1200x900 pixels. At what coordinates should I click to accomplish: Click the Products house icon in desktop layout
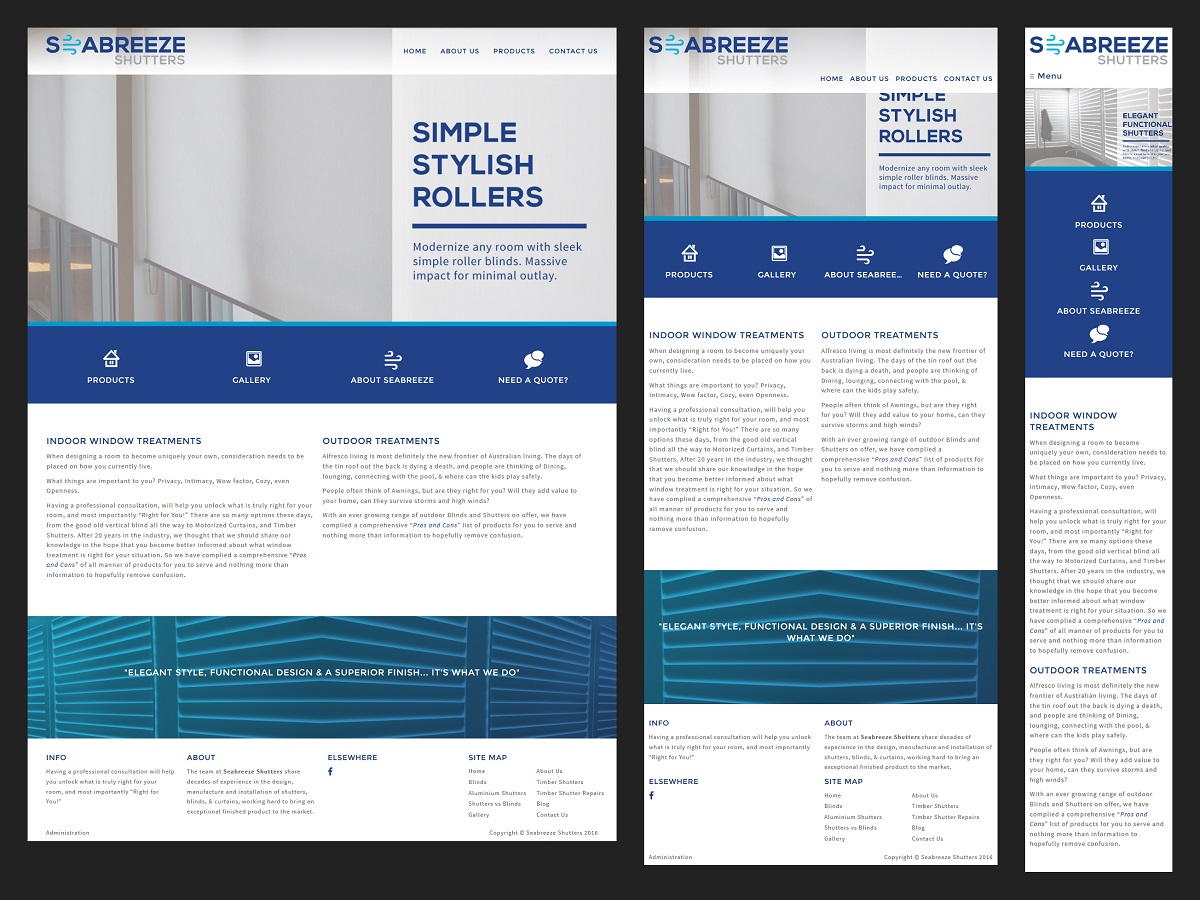[x=111, y=358]
